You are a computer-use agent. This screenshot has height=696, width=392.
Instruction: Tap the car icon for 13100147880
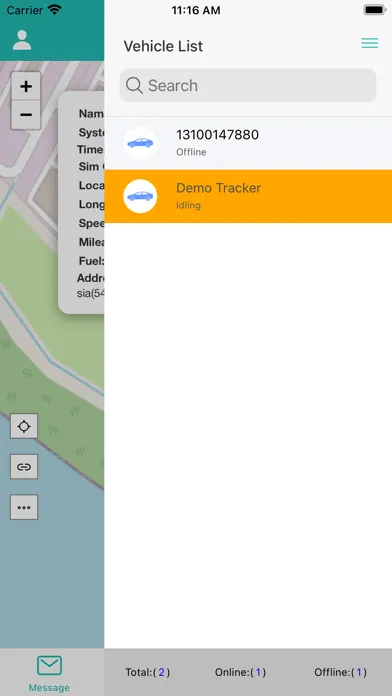point(140,143)
